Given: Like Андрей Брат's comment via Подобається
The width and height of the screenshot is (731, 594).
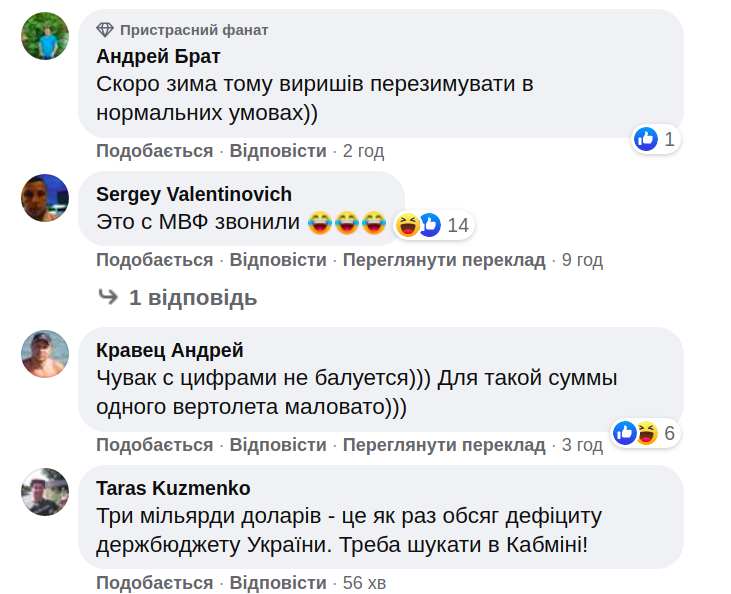Looking at the screenshot, I should pos(154,151).
